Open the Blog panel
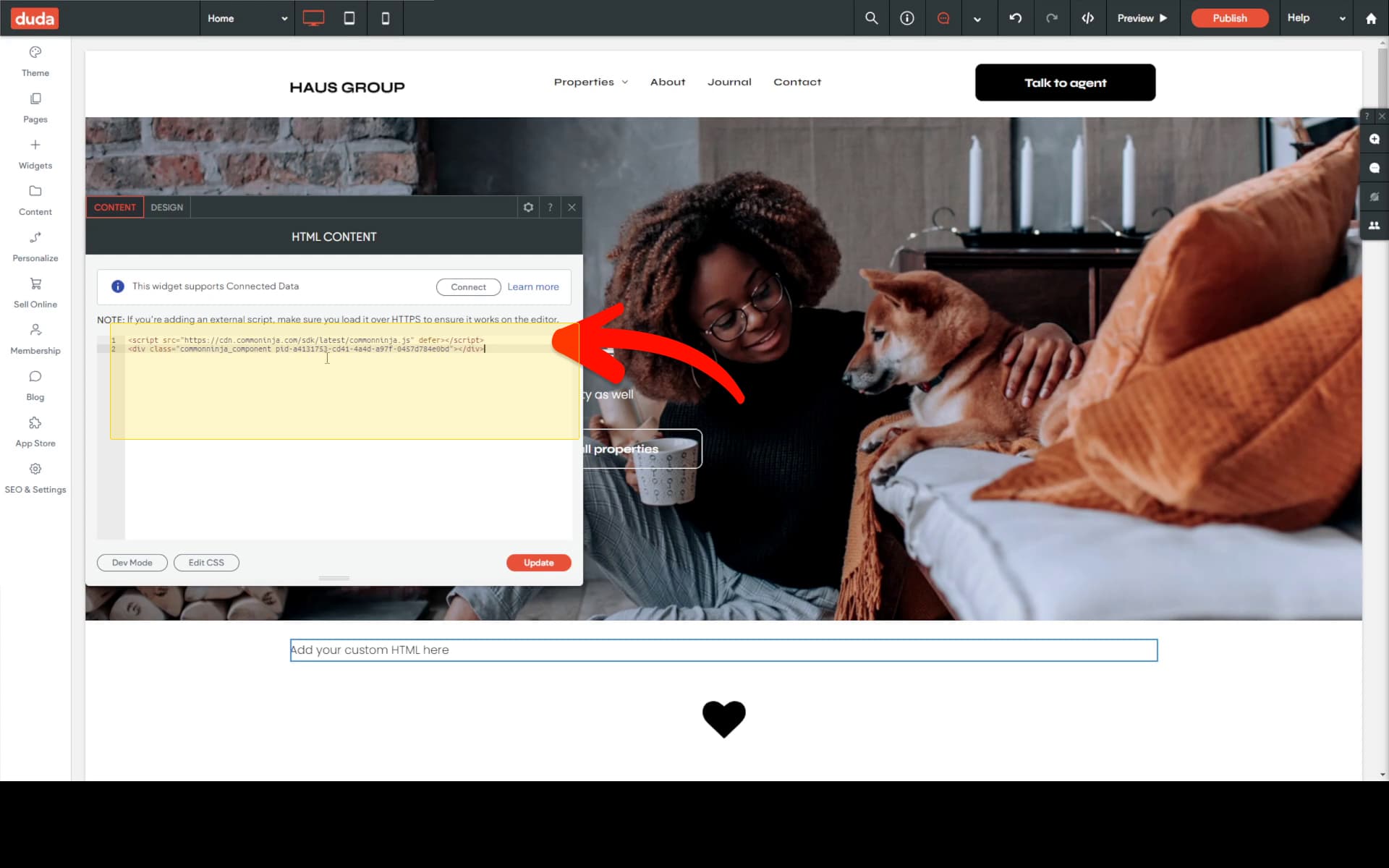 (x=35, y=386)
